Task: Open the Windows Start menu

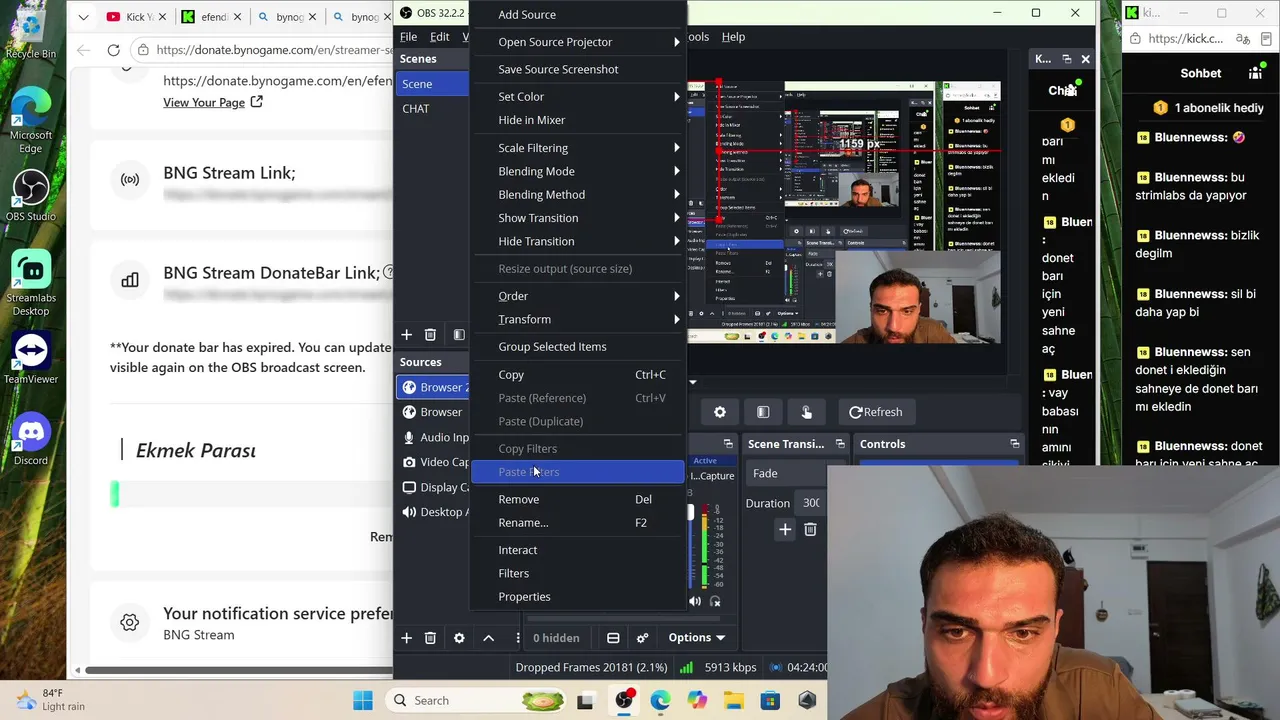Action: (x=362, y=700)
